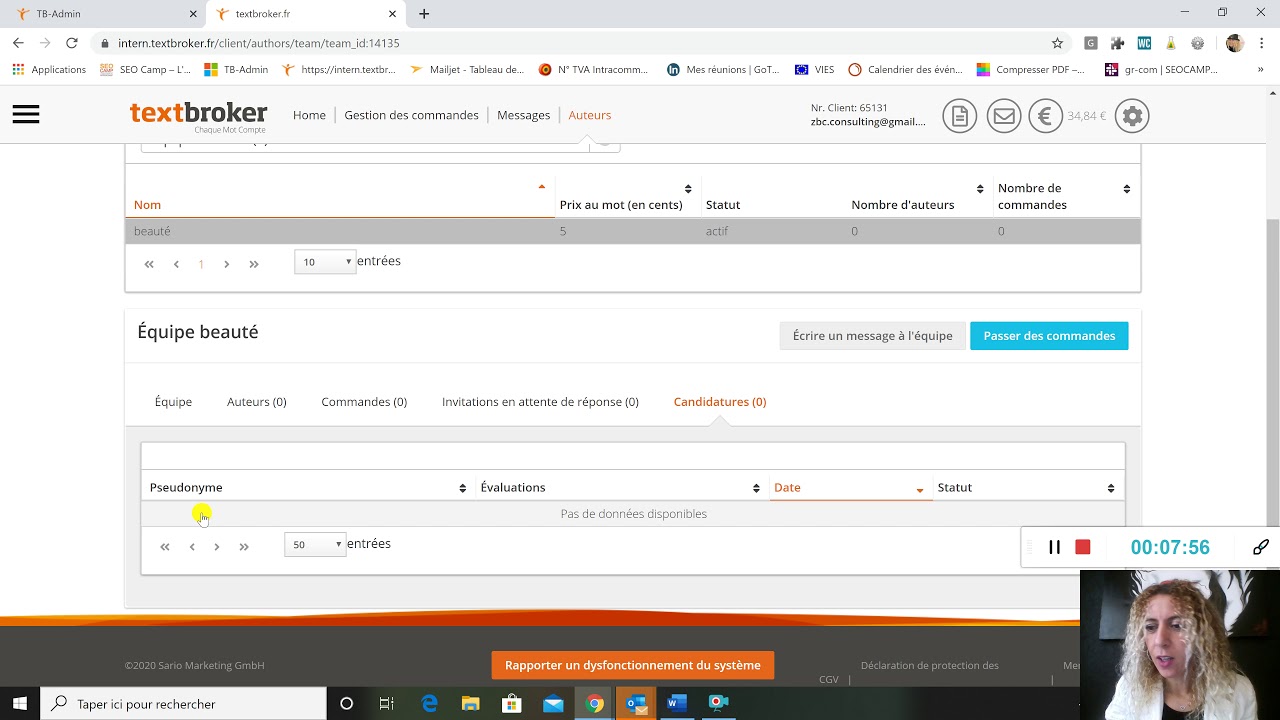Open the Home menu item
Screen dimensions: 1280x720
point(309,115)
